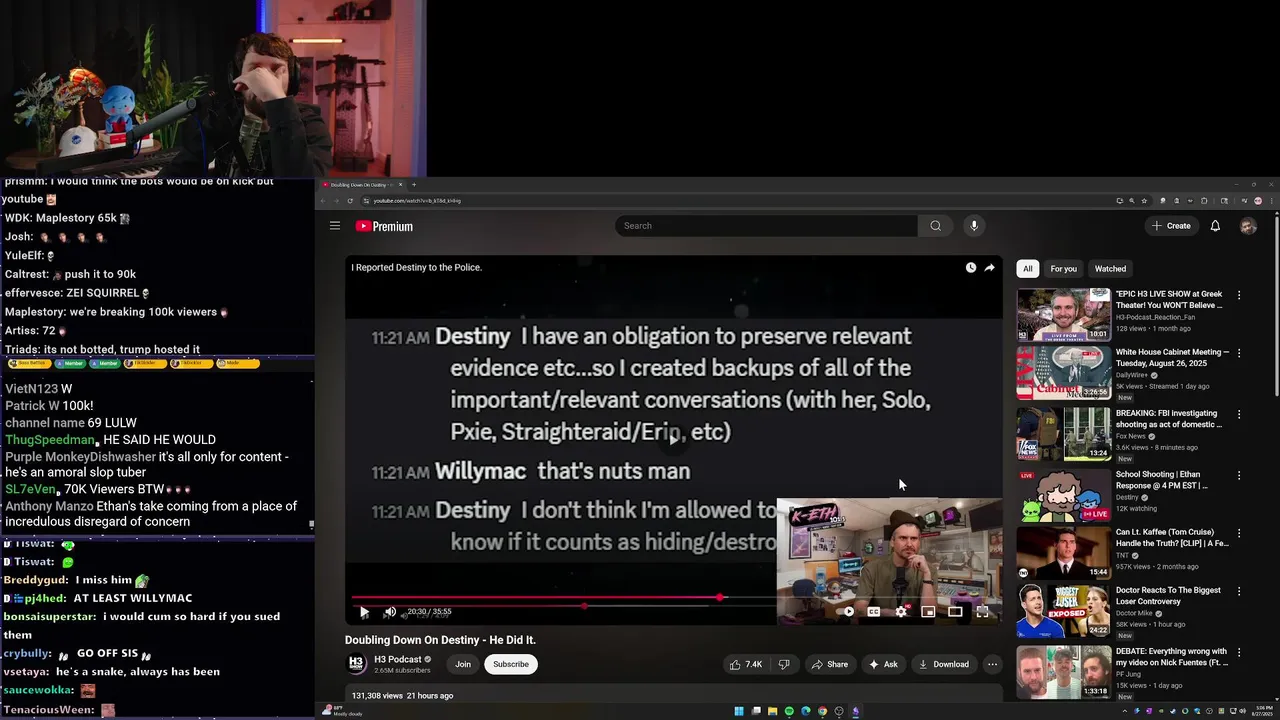This screenshot has width=1280, height=720.
Task: Mute the video using the volume icon
Action: pos(390,611)
